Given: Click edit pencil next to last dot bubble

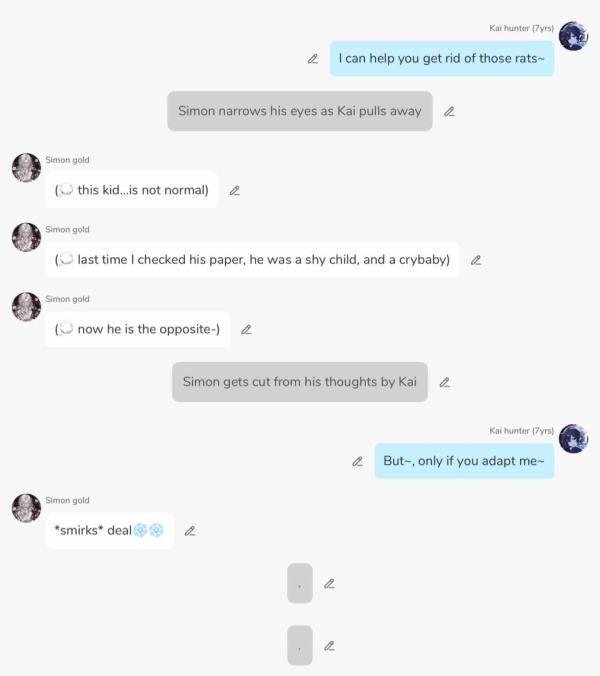Looking at the screenshot, I should click(x=329, y=646).
